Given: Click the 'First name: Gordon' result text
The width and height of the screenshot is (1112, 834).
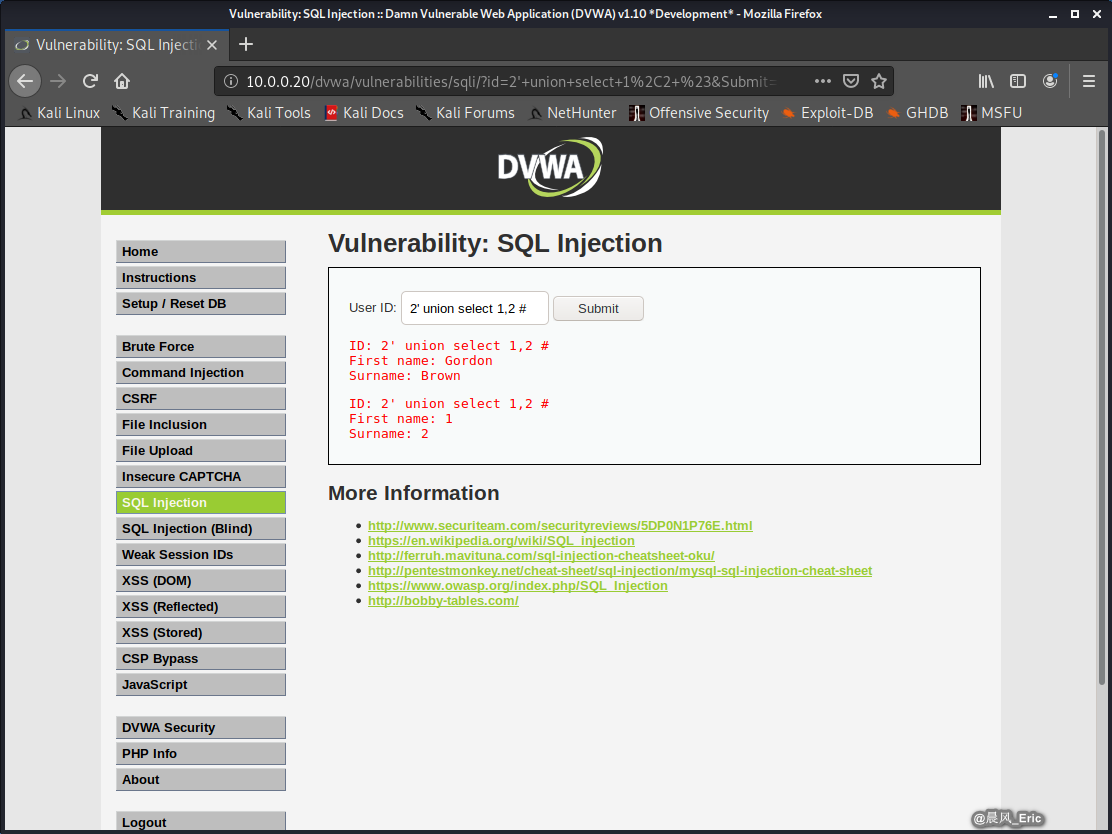Looking at the screenshot, I should (421, 361).
